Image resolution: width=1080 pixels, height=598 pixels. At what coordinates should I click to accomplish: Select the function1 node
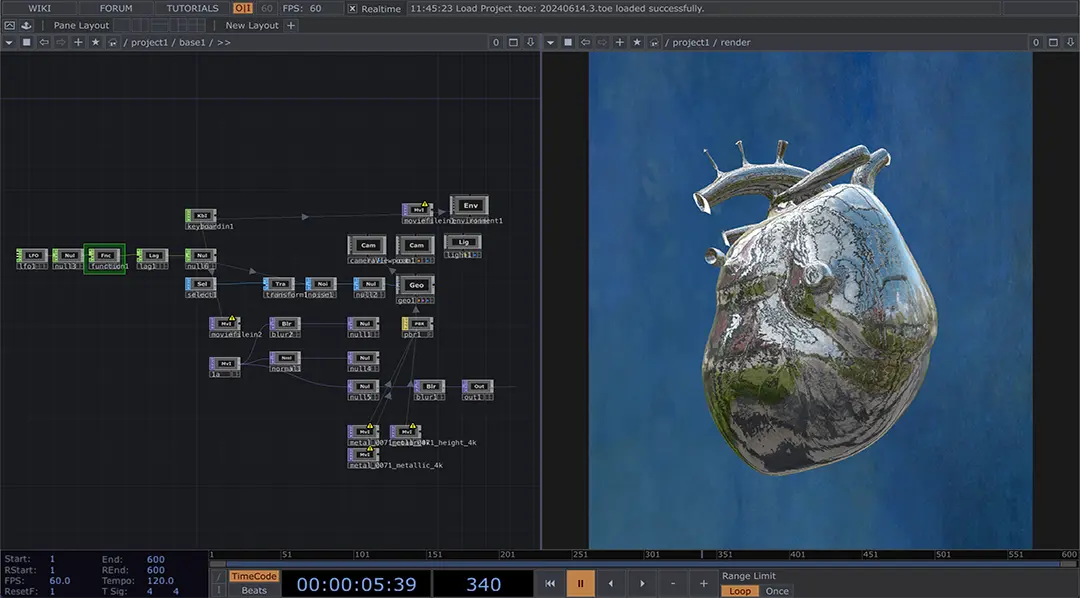click(105, 258)
